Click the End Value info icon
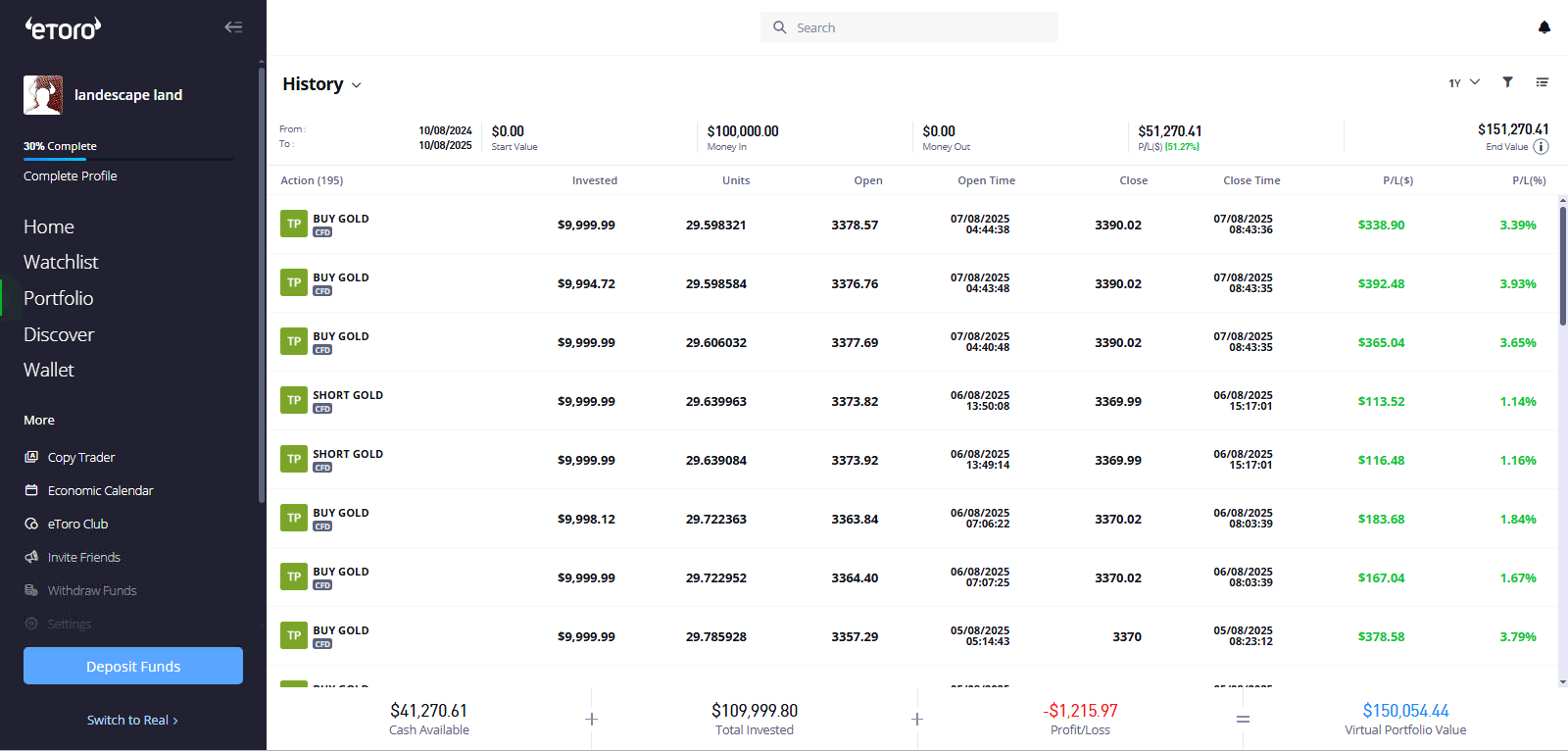Screen dimensions: 1568x751 [x=1541, y=147]
